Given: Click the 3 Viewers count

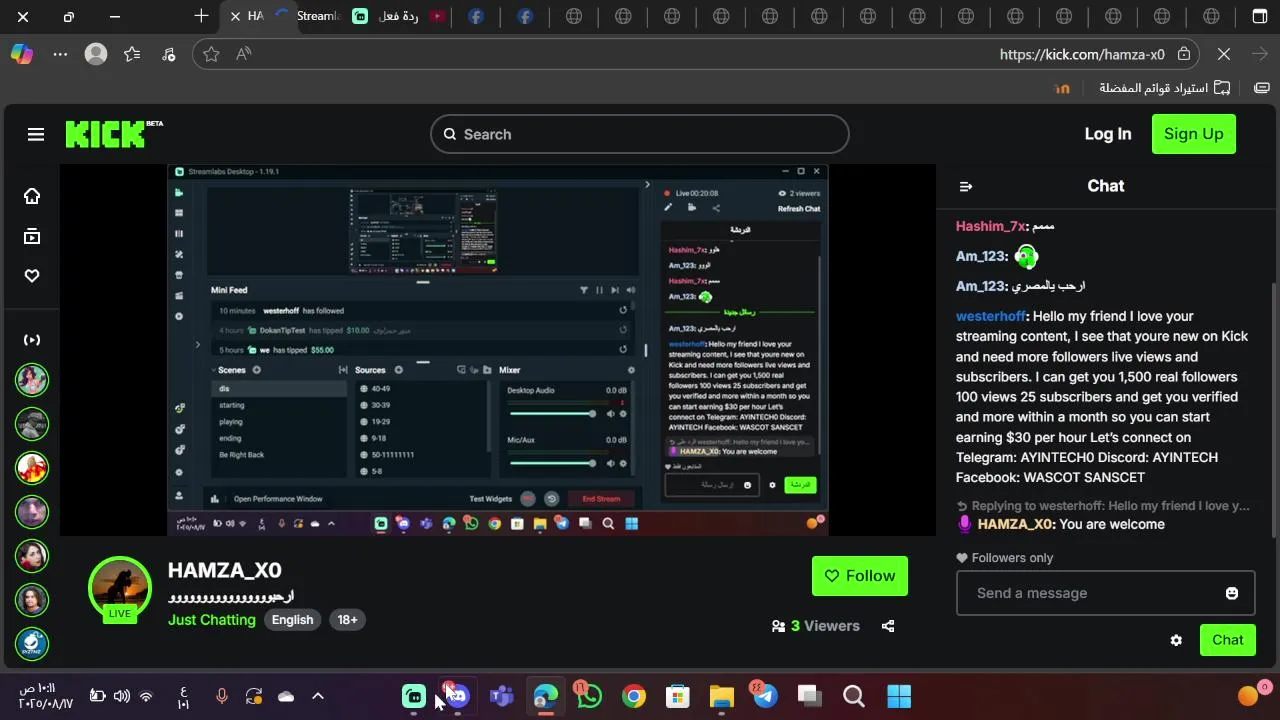Looking at the screenshot, I should tap(825, 626).
